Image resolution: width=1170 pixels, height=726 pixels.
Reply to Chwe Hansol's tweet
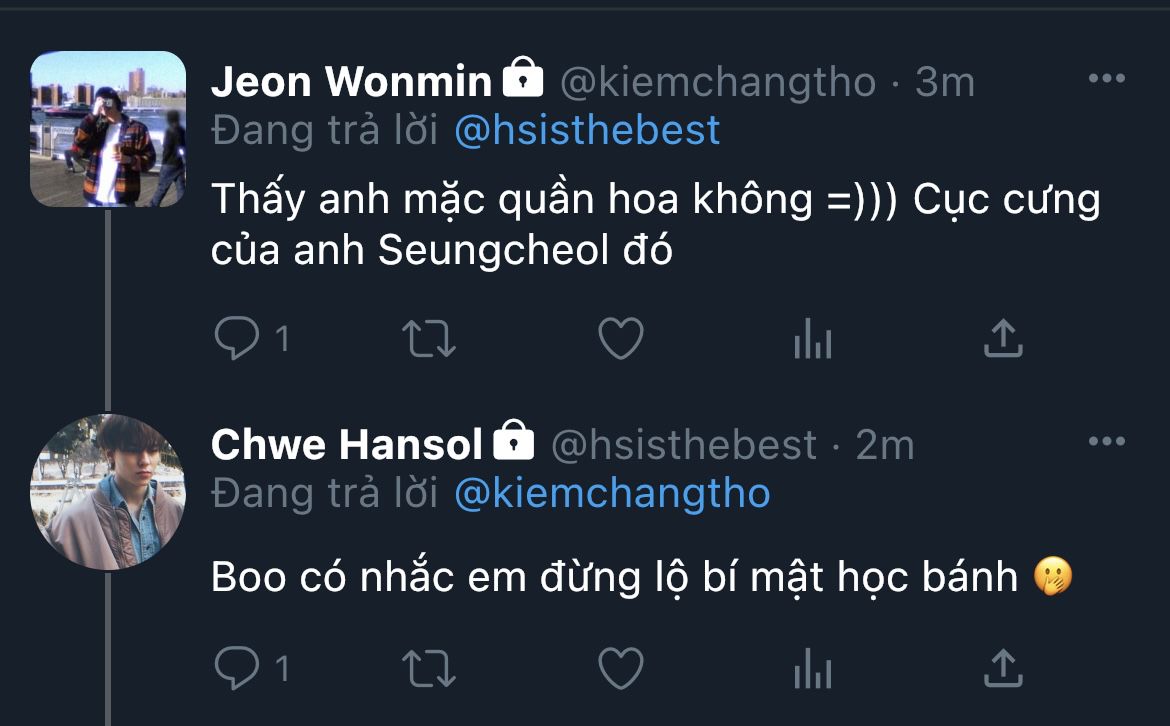[236, 668]
